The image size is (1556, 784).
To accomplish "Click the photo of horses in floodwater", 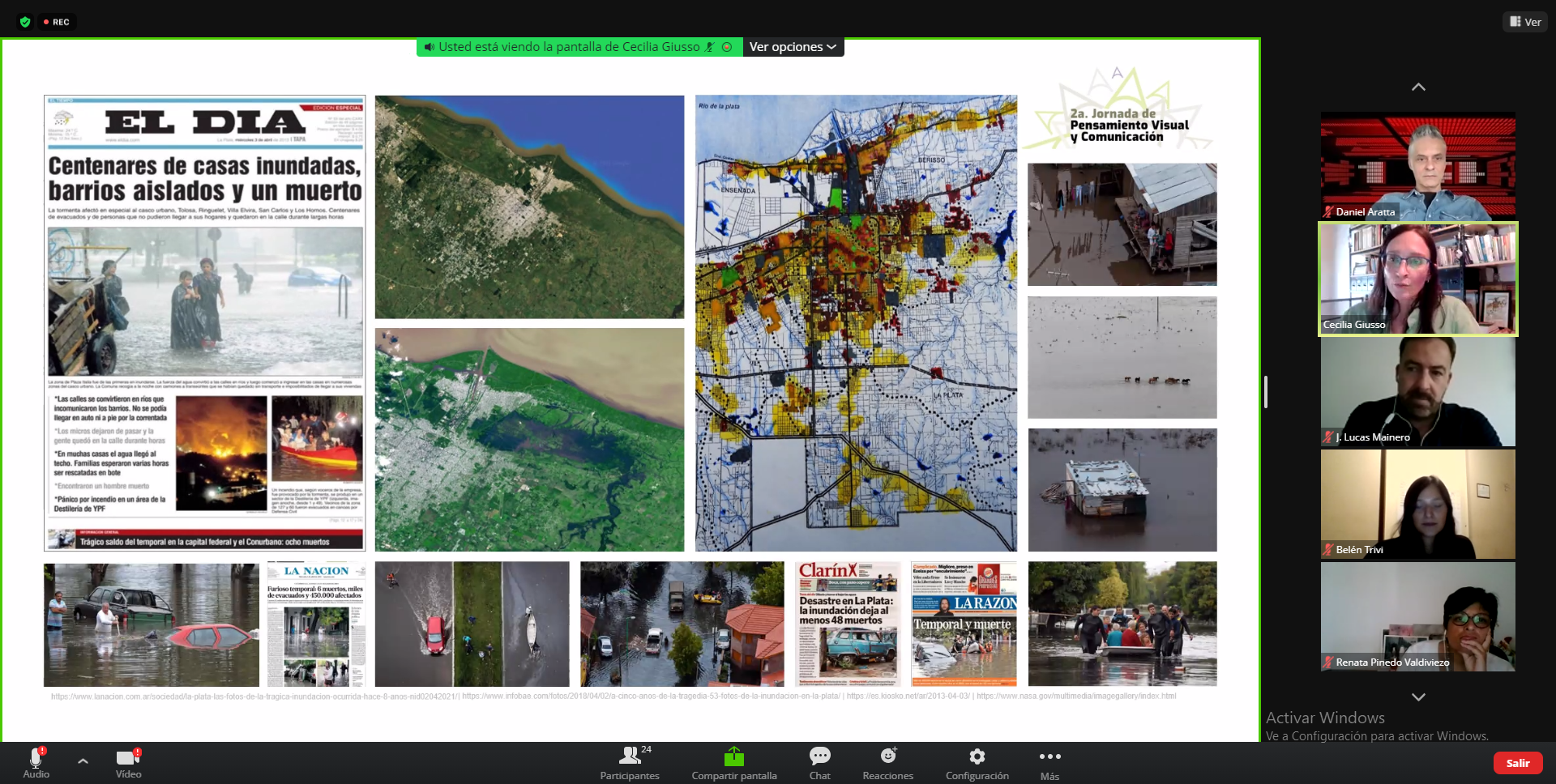I will pyautogui.click(x=1122, y=357).
